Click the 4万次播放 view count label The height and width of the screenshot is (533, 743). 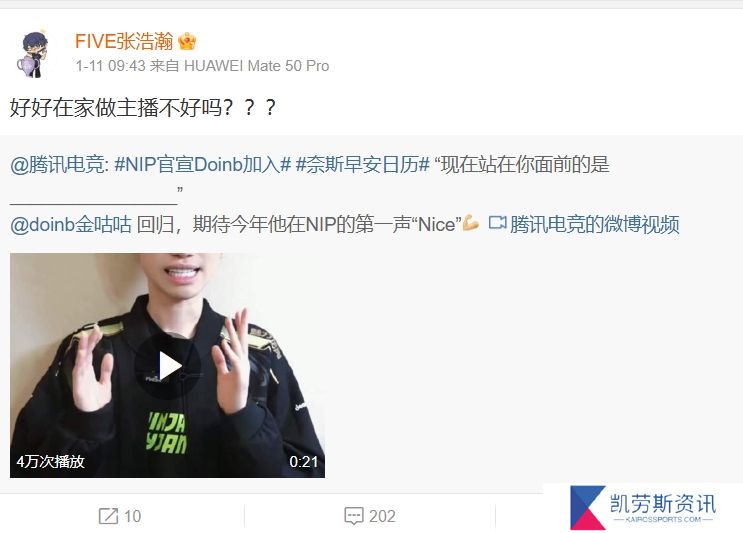click(51, 461)
